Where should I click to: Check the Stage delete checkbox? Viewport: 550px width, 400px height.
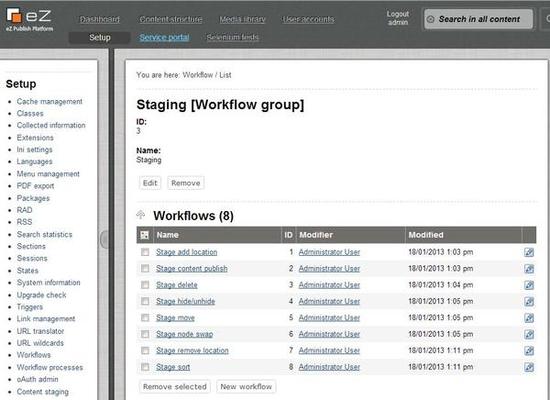(x=145, y=285)
